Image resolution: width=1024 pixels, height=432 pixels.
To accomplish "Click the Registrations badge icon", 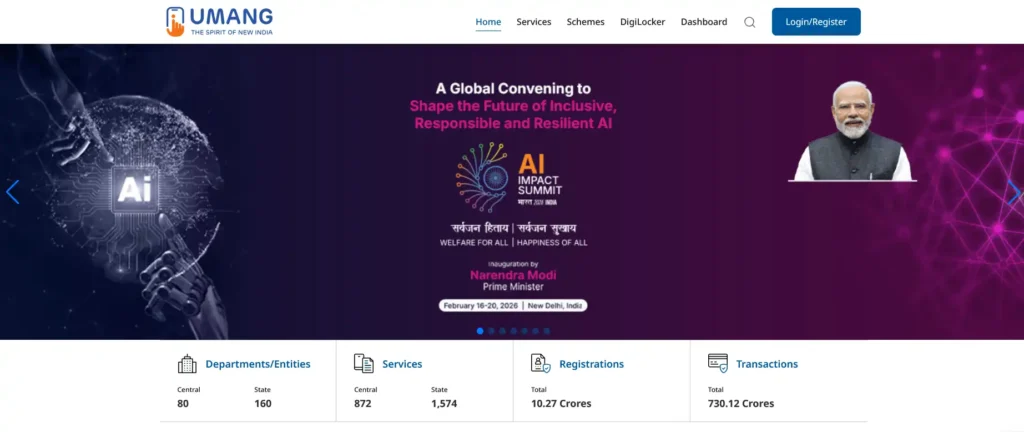I will [540, 364].
